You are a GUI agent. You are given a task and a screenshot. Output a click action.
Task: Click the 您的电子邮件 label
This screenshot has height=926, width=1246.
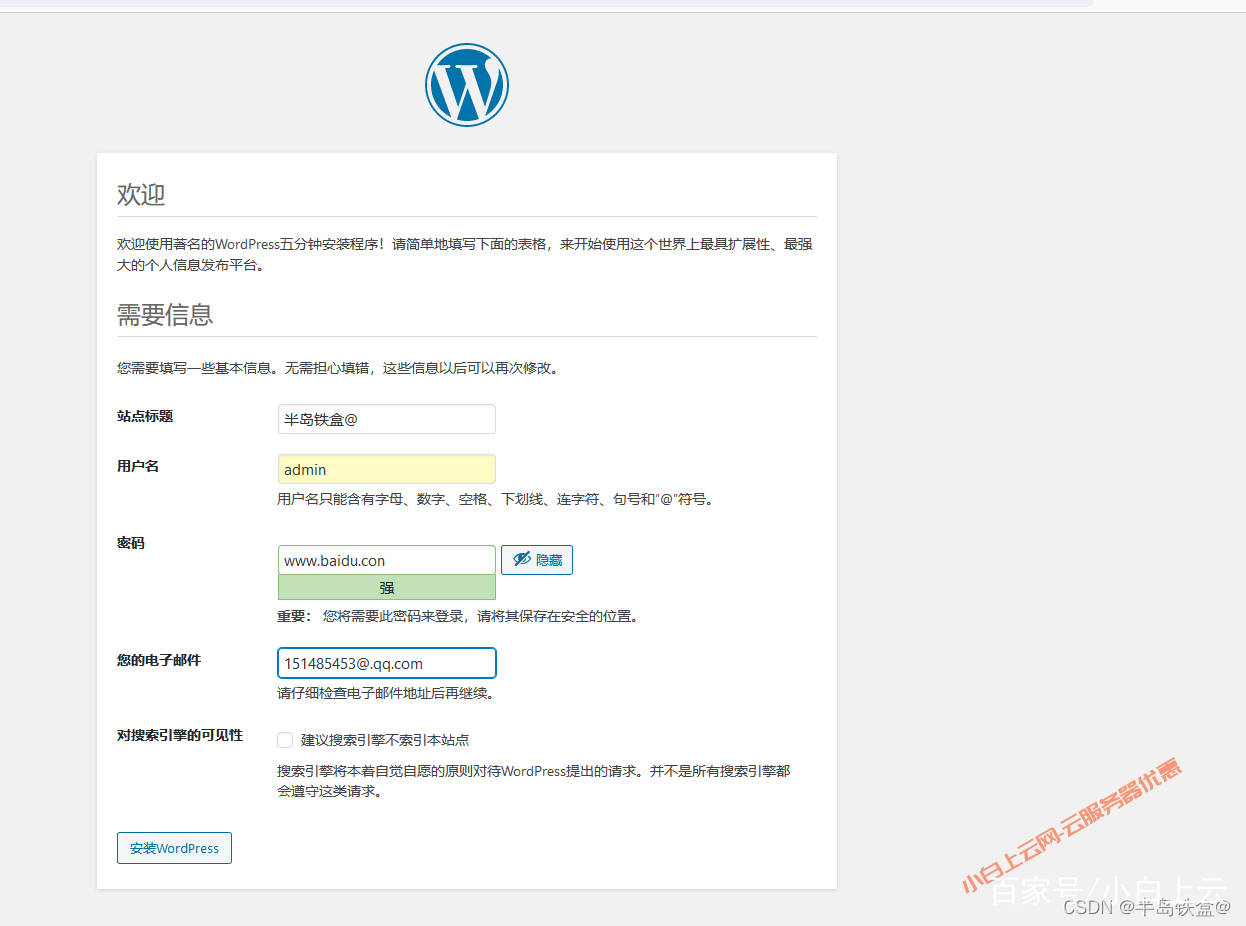pos(159,660)
